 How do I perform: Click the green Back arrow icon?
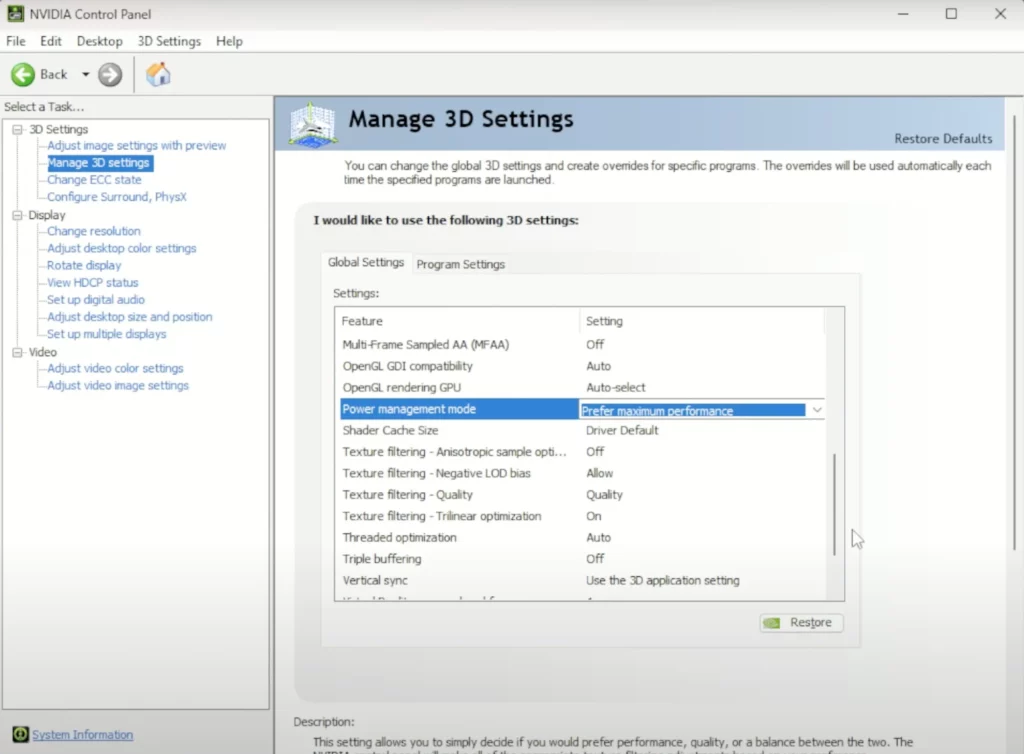(23, 74)
